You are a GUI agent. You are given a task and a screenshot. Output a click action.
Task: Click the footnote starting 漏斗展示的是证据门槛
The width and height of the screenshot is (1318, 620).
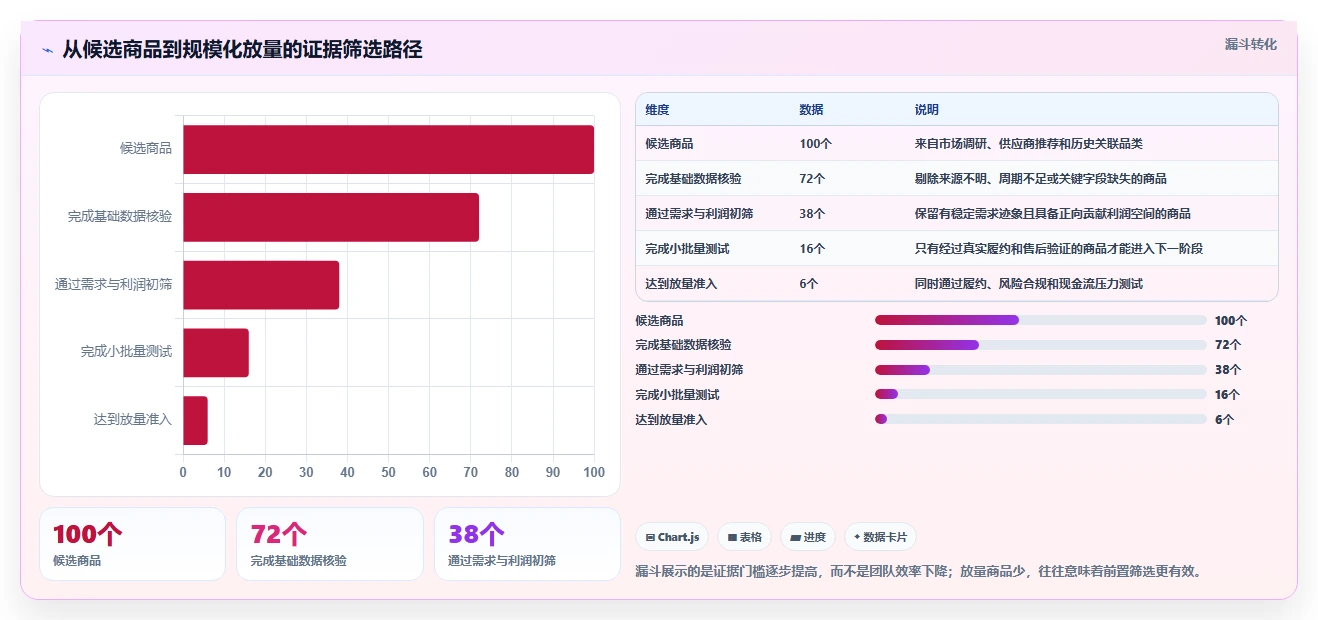coord(919,572)
